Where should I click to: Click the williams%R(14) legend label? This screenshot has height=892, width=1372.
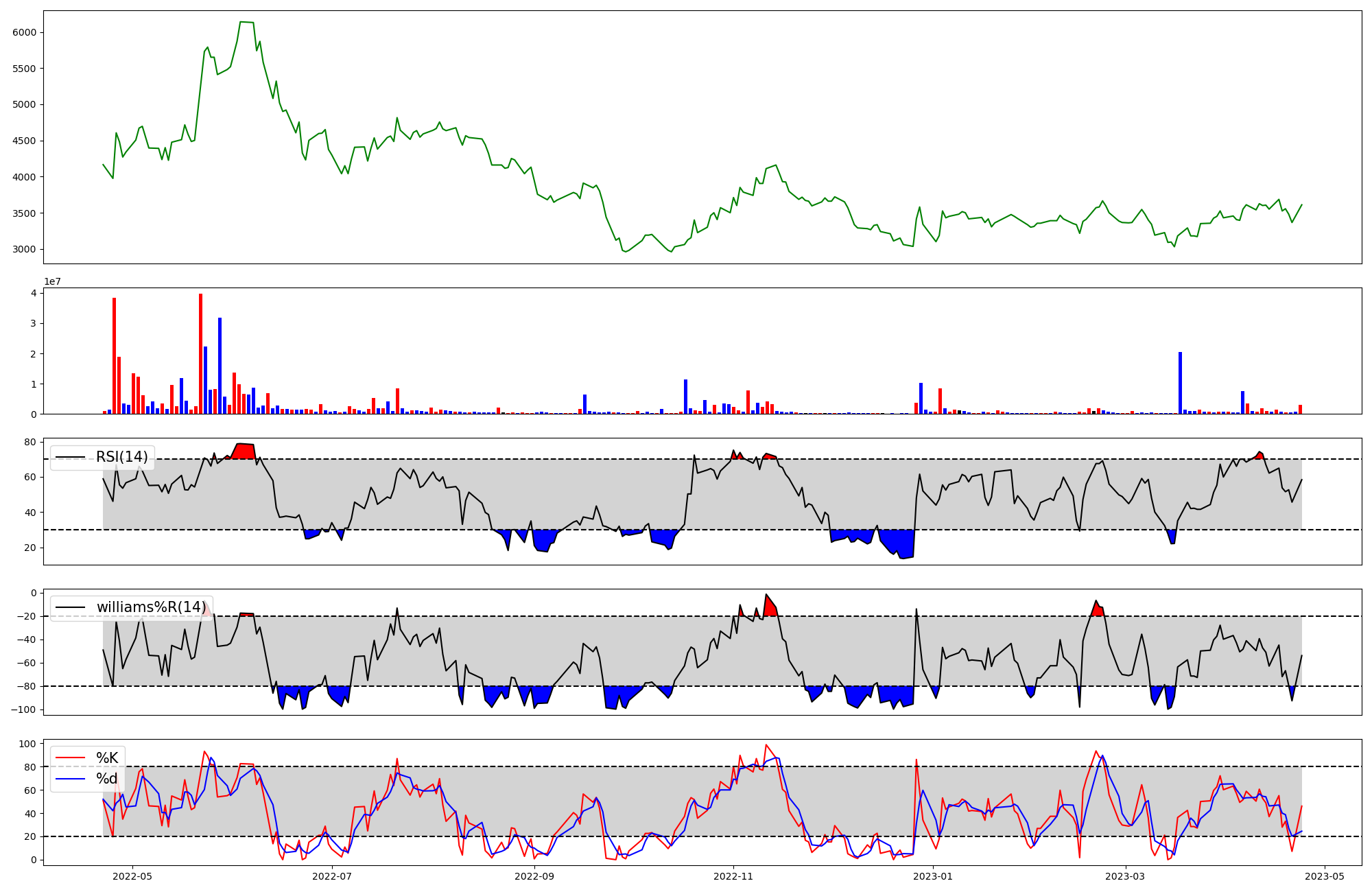coord(151,607)
